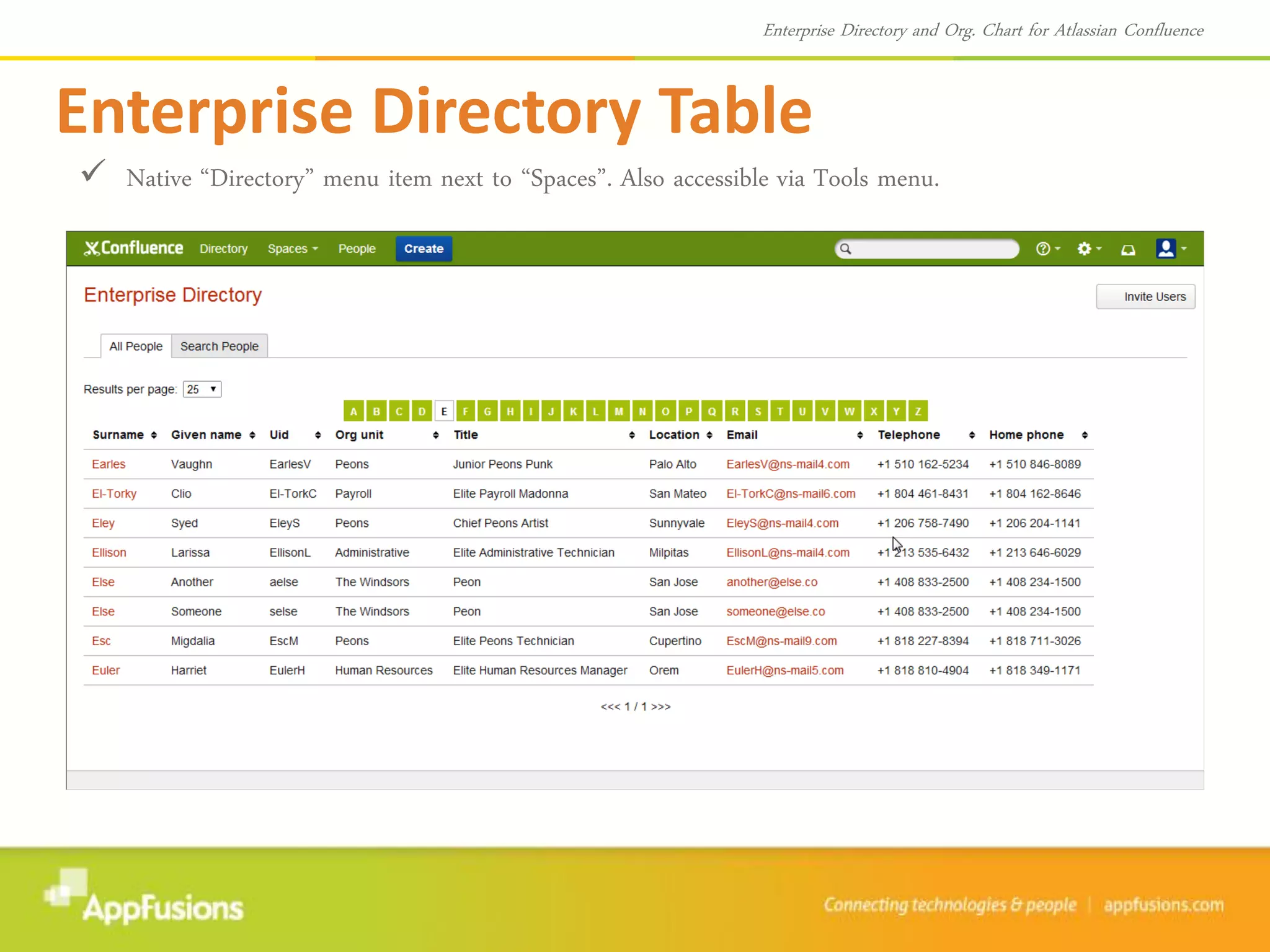Email someone@else.co
The height and width of the screenshot is (952, 1270).
776,612
